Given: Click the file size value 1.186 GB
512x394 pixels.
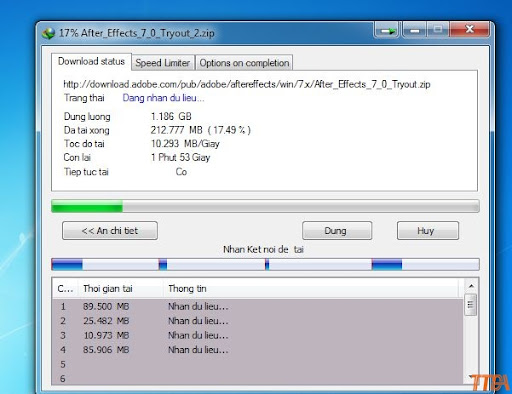Looking at the screenshot, I should click(x=171, y=116).
